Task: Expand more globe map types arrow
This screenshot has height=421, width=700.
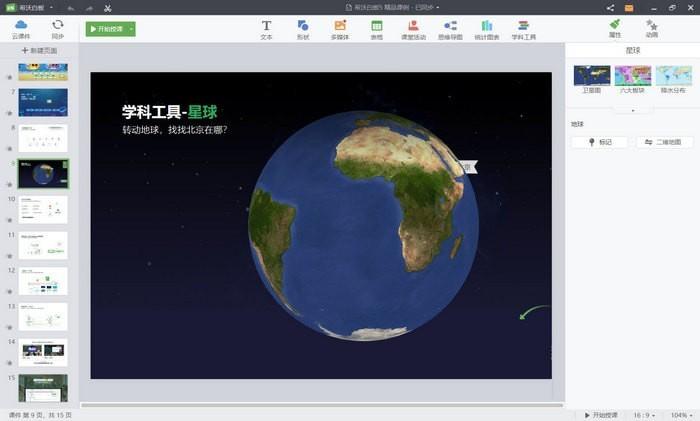Action: pyautogui.click(x=632, y=110)
